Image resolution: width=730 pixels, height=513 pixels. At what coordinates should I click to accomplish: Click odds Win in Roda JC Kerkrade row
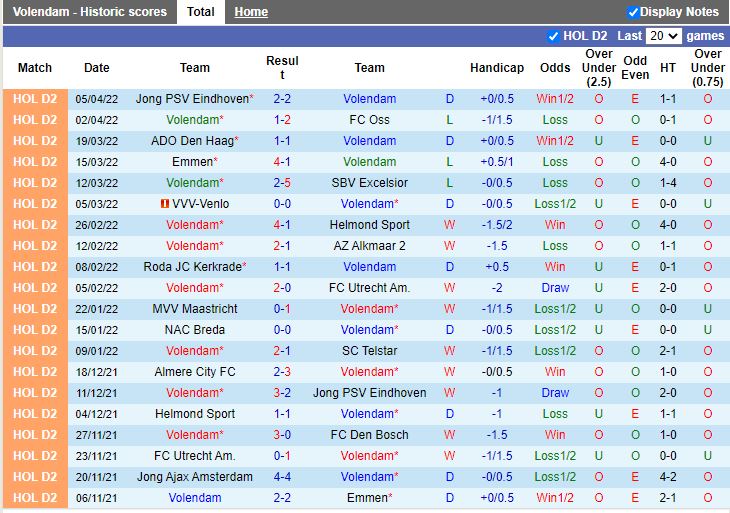click(555, 267)
